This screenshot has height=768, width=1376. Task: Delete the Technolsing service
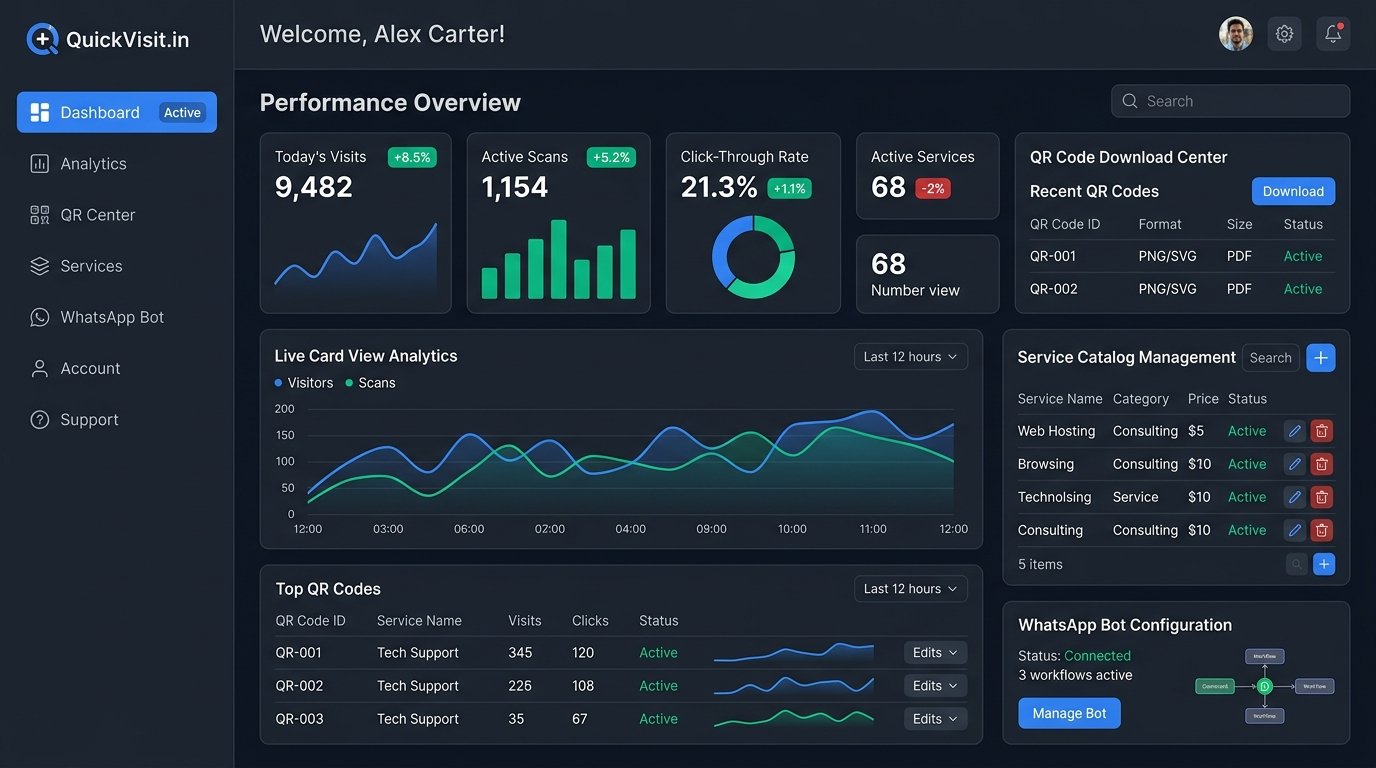point(1322,497)
